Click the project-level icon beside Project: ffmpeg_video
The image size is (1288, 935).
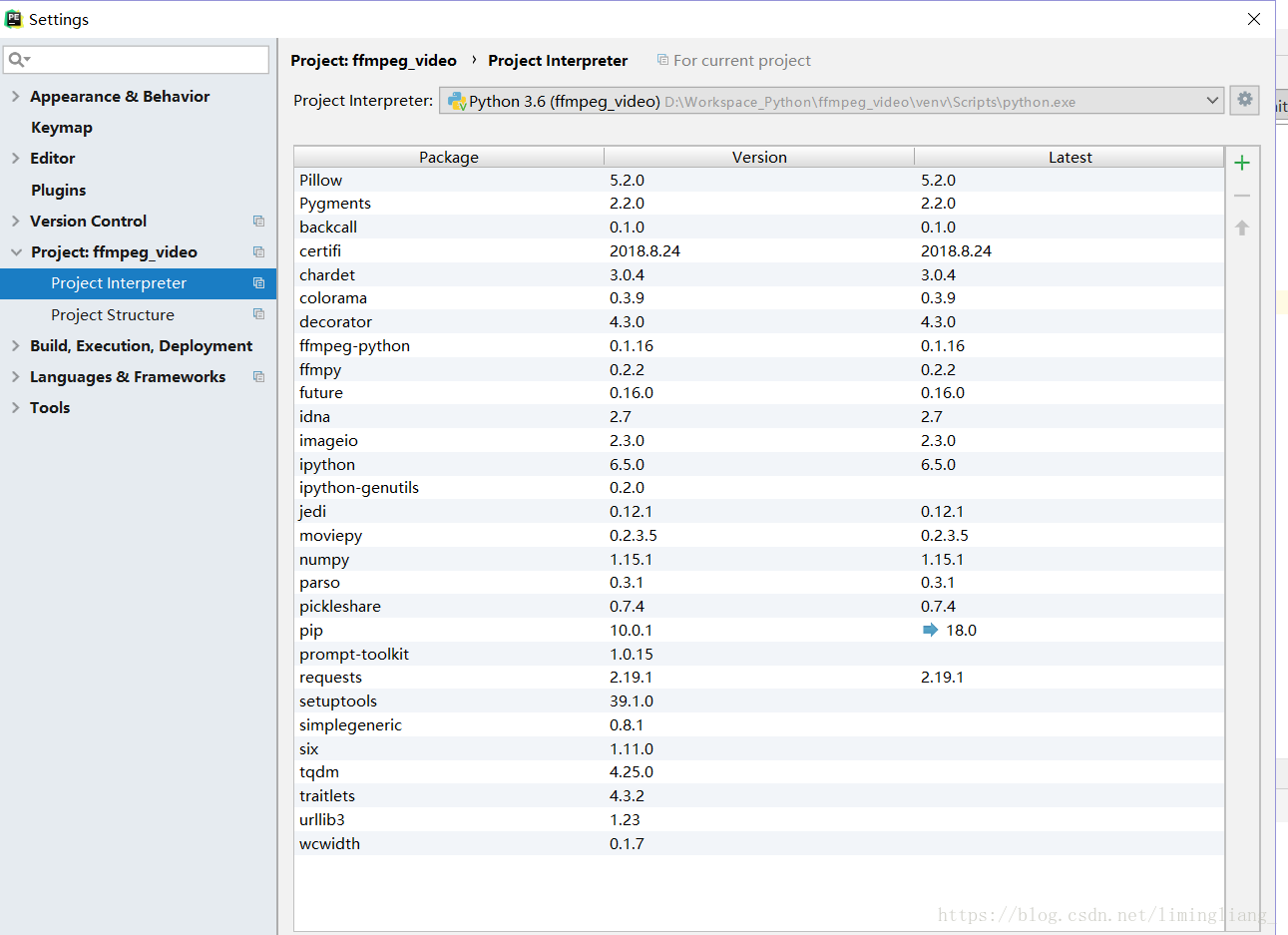[258, 251]
